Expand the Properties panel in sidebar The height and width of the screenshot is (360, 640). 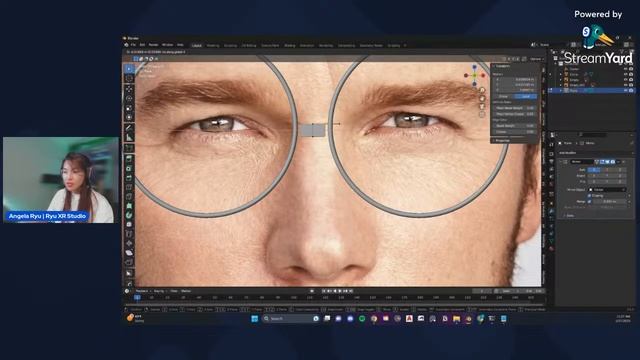click(502, 140)
